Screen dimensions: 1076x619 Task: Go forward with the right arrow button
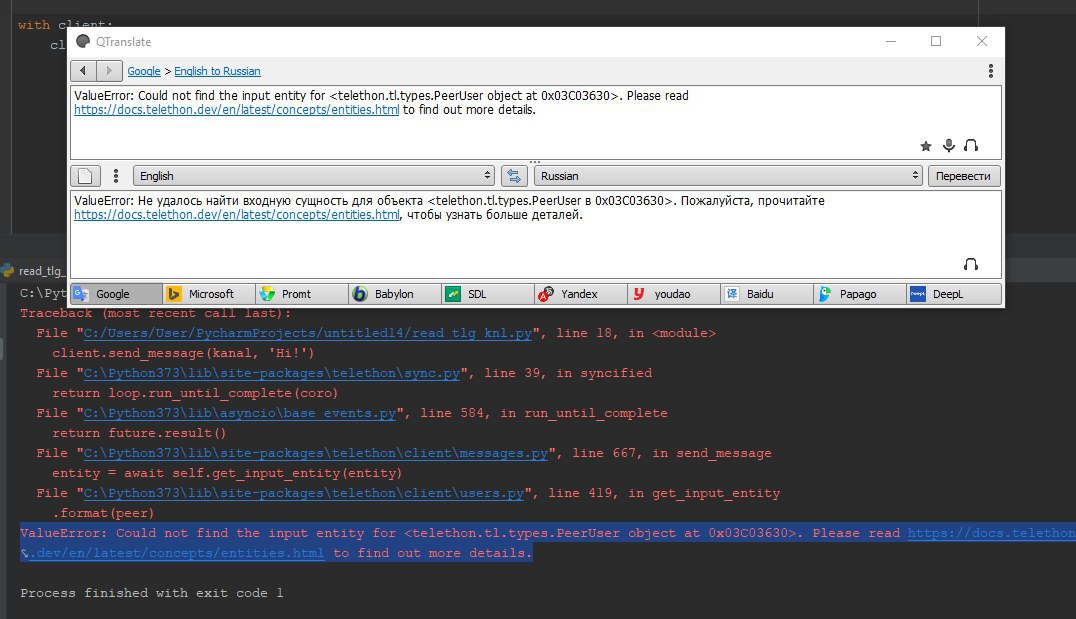pyautogui.click(x=109, y=71)
